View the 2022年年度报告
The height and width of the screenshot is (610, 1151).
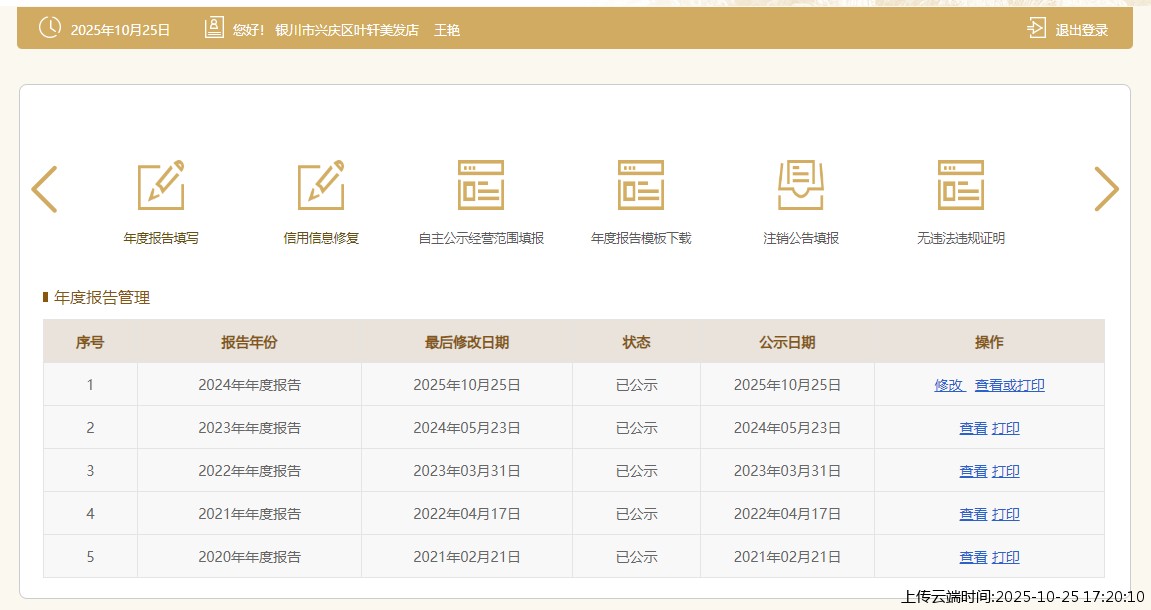(x=973, y=471)
